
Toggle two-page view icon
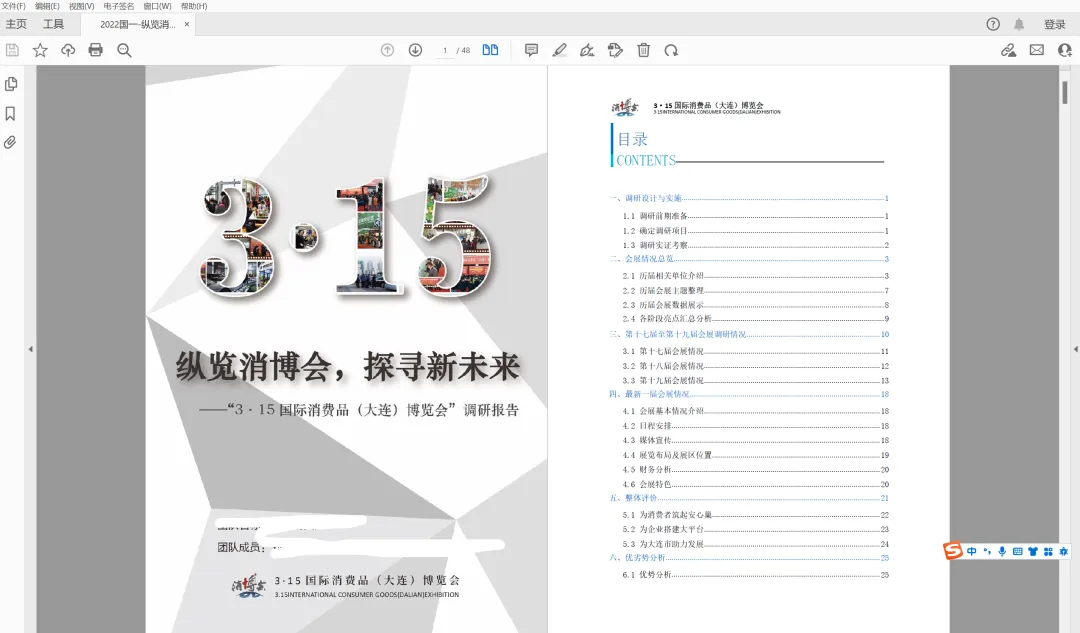pyautogui.click(x=490, y=50)
